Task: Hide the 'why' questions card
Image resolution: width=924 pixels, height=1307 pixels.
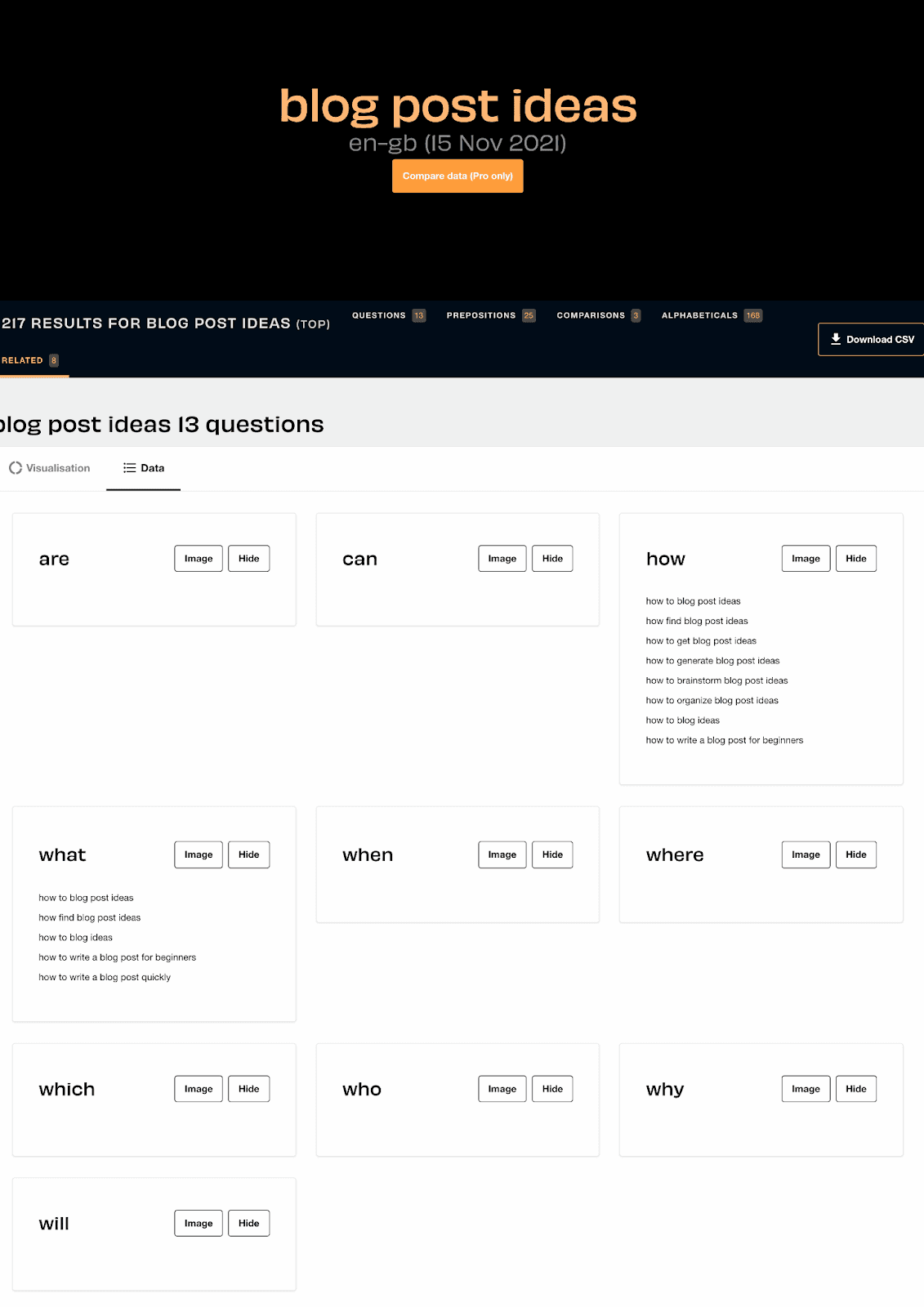Action: click(855, 1089)
